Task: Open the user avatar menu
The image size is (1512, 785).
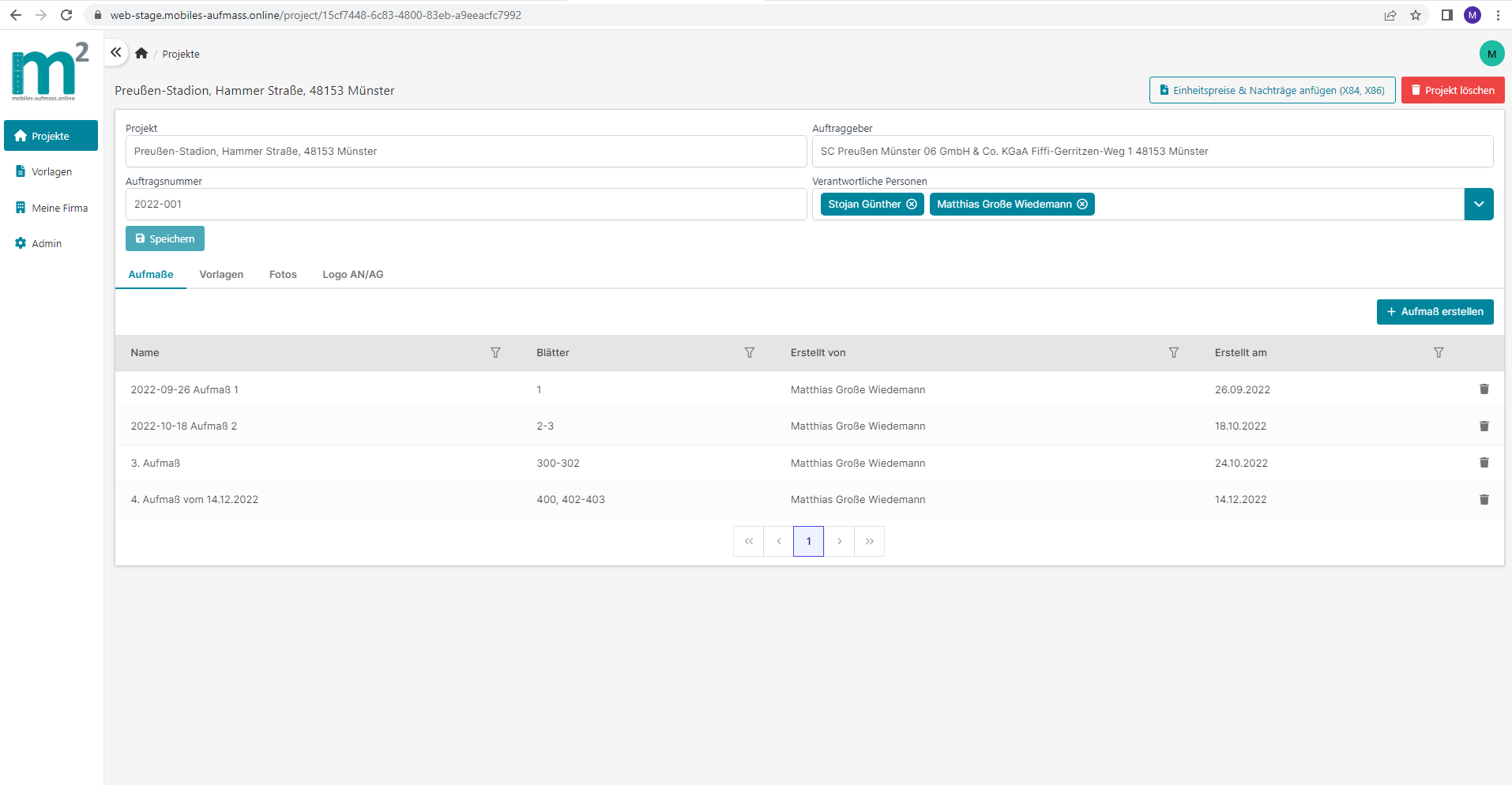Action: coord(1491,54)
